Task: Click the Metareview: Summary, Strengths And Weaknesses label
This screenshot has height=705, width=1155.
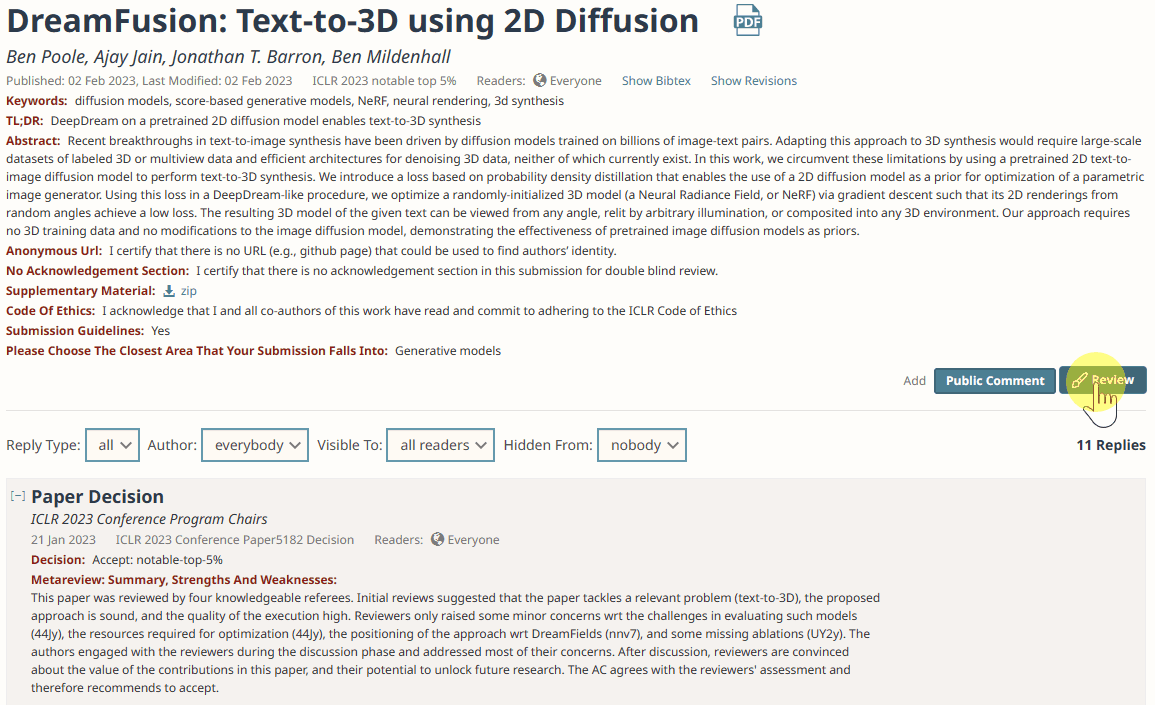Action: click(x=183, y=580)
